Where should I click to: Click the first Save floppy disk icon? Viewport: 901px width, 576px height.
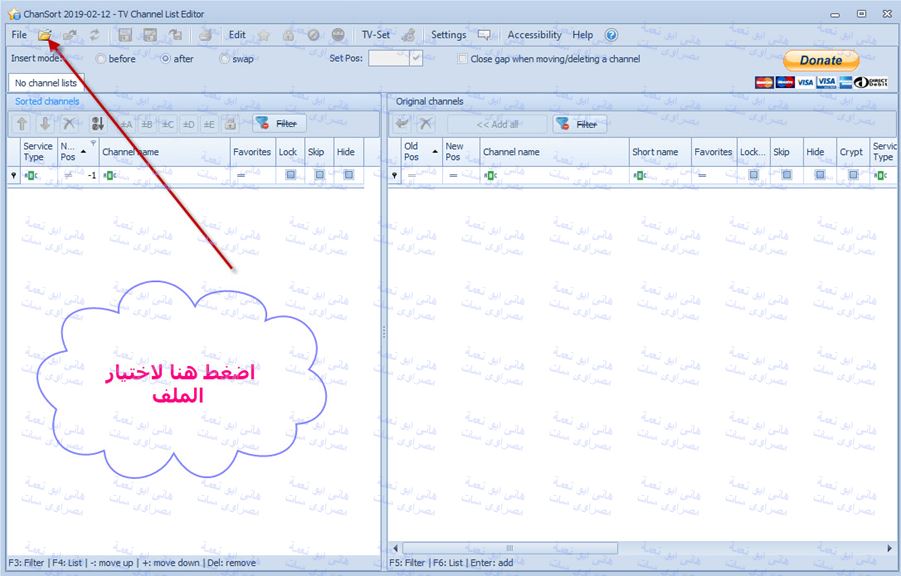pyautogui.click(x=125, y=35)
